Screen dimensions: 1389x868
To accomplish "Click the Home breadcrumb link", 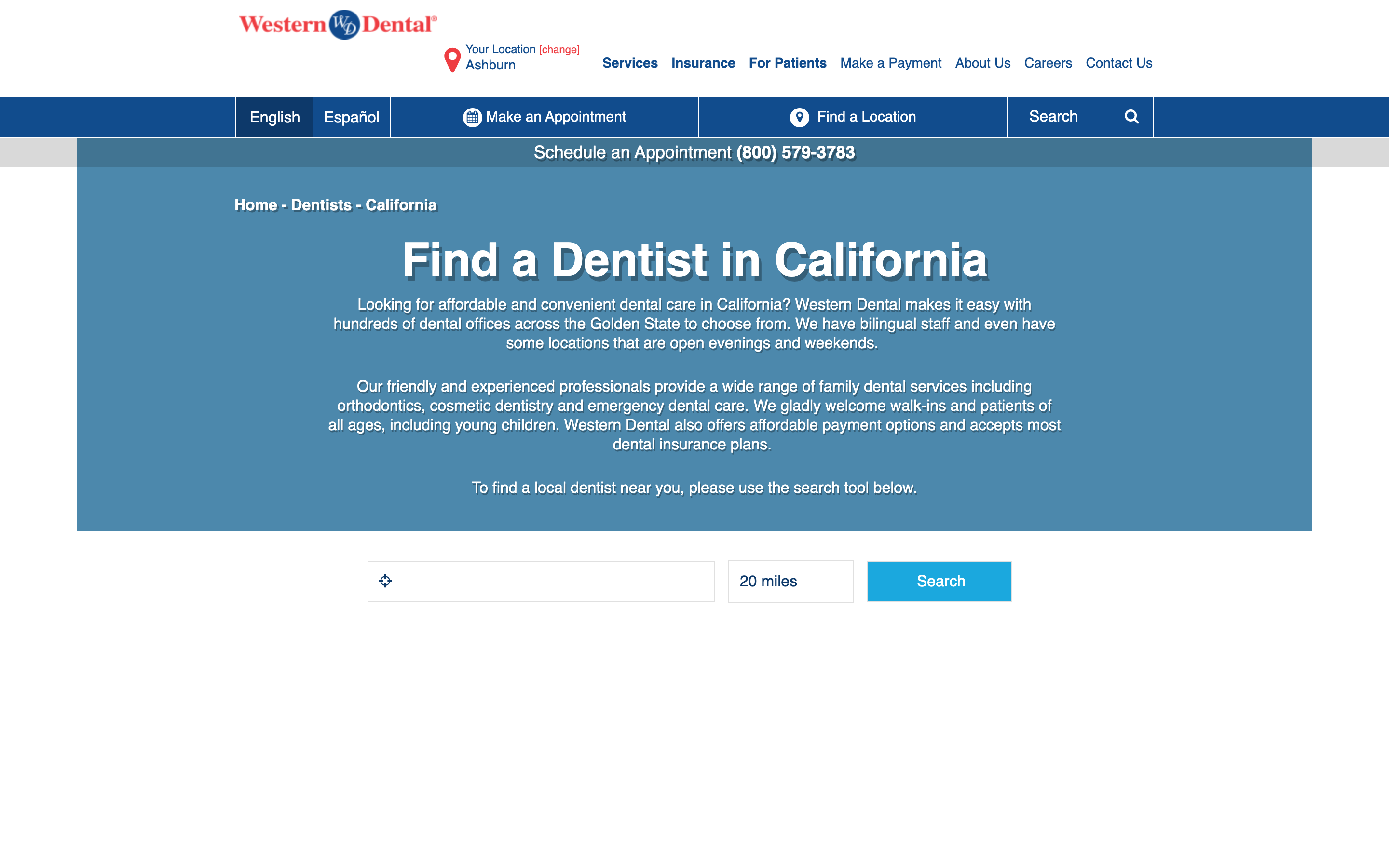I will (x=256, y=205).
